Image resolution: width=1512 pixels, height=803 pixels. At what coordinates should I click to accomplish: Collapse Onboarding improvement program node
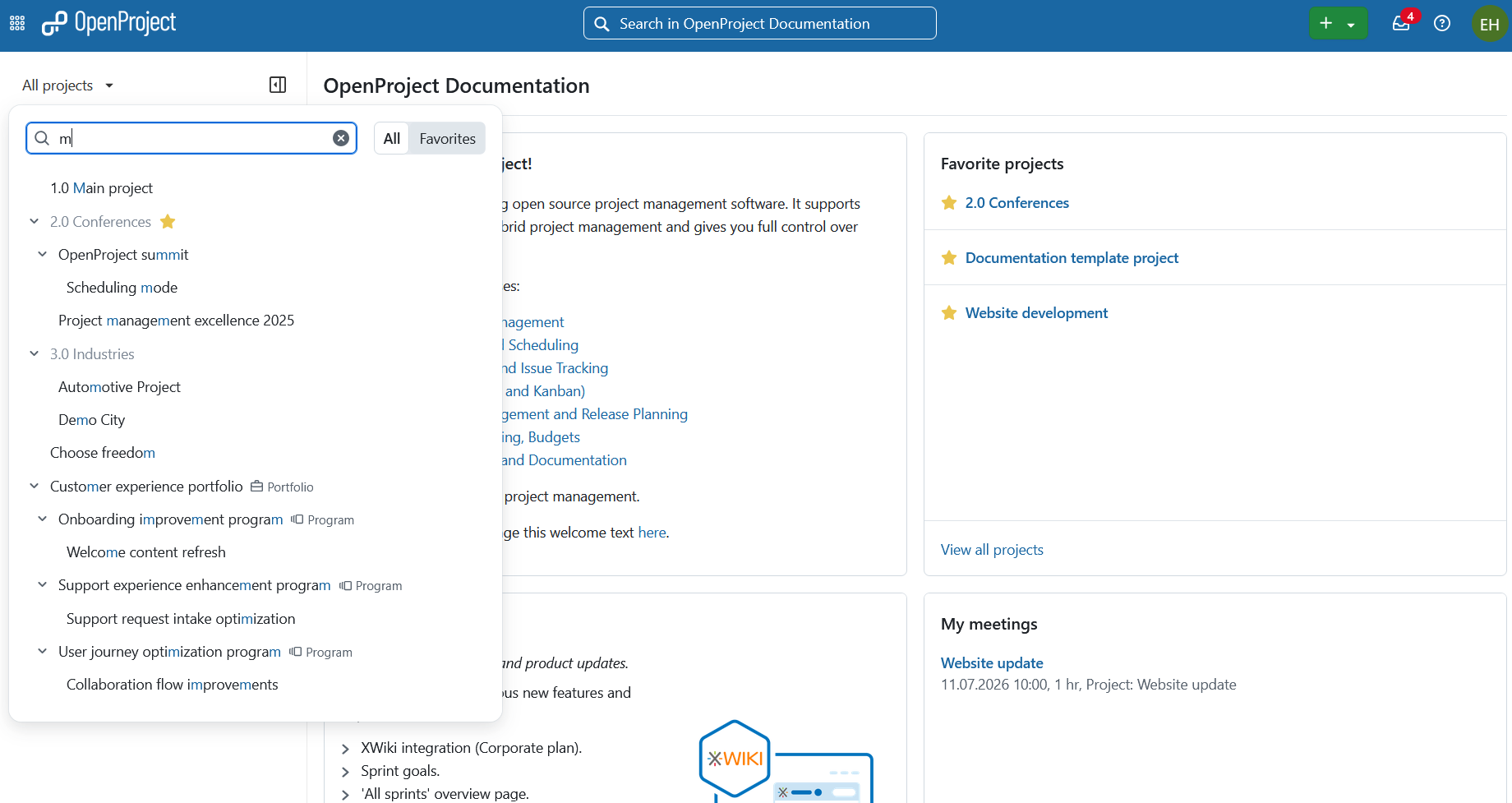tap(42, 519)
